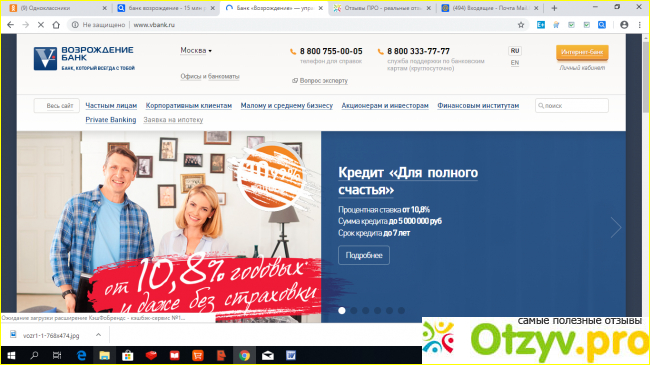Click the Подробнее button on the banner
This screenshot has height=365, width=650.
coord(364,255)
